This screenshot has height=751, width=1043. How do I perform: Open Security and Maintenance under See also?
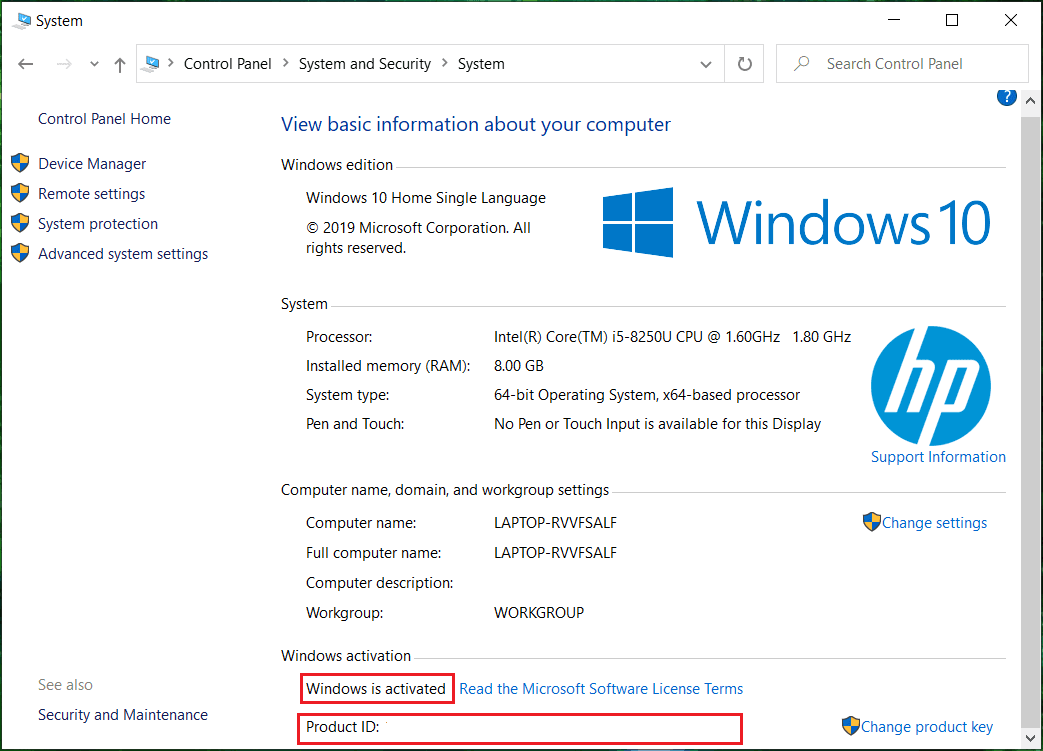click(122, 714)
